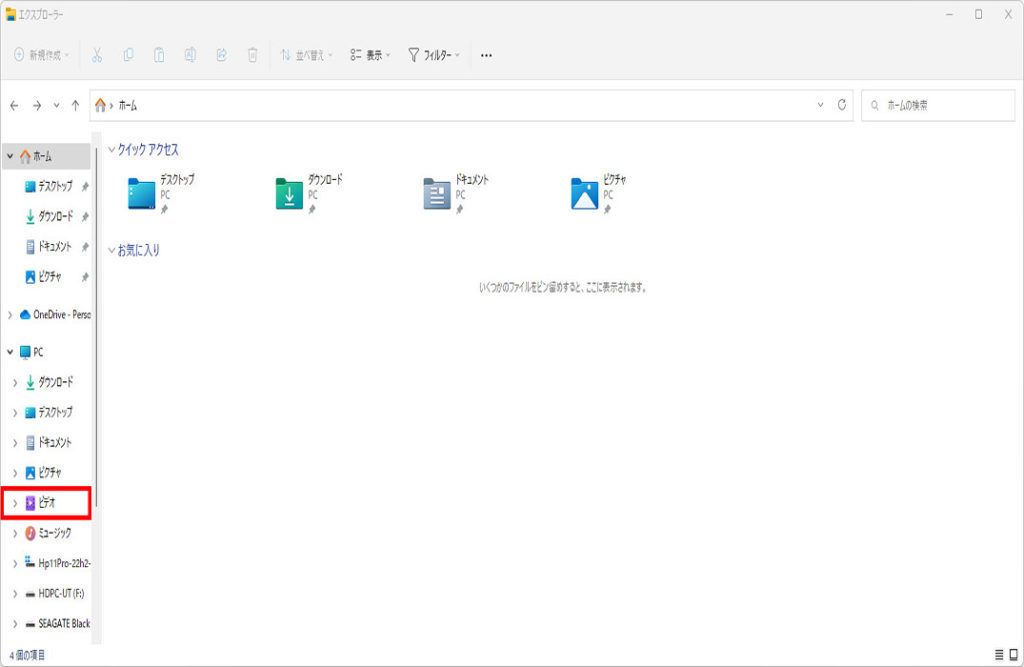Open the フィルター filter menu
The image size is (1024, 667).
pyautogui.click(x=433, y=55)
